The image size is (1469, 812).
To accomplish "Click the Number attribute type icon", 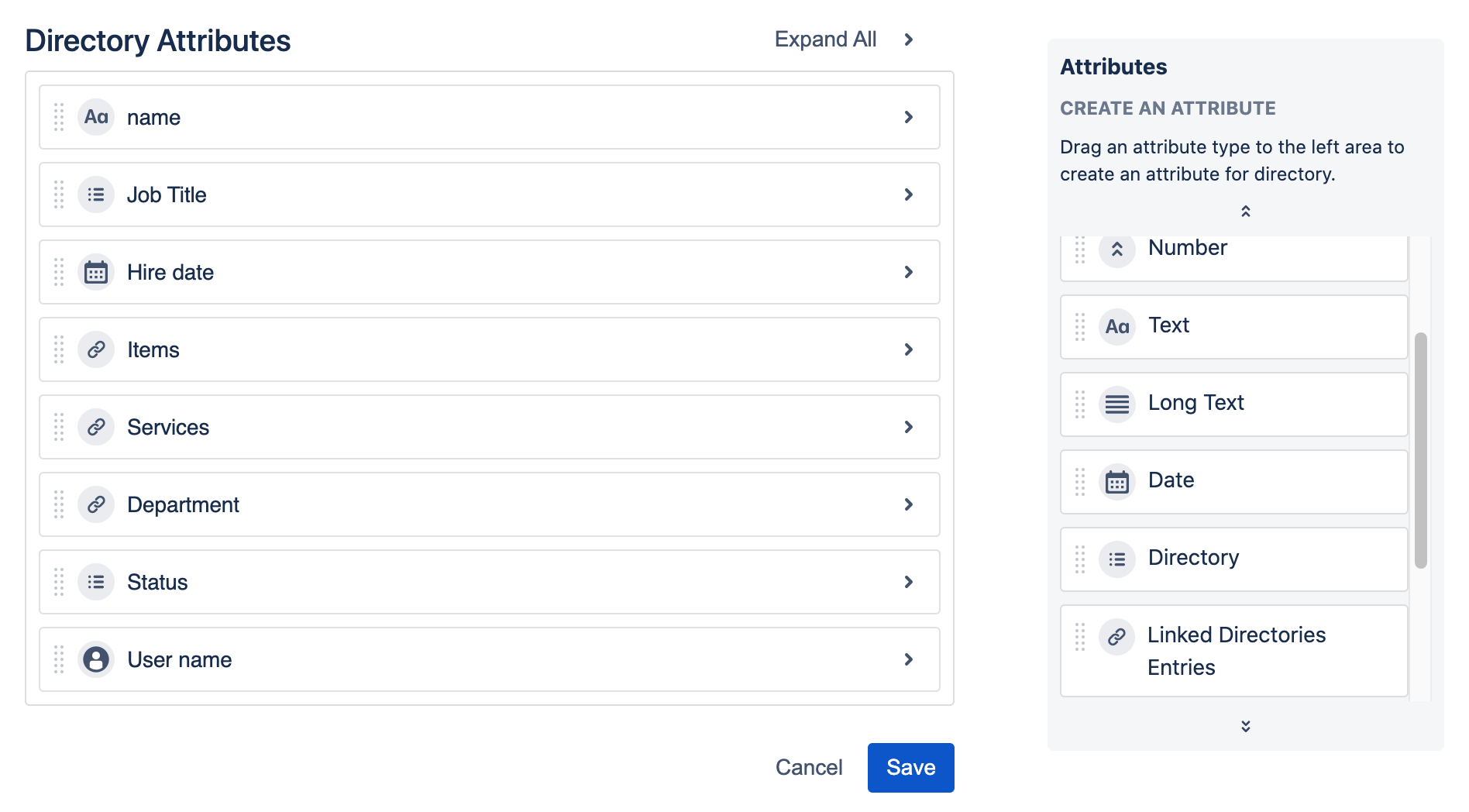I will tap(1116, 249).
